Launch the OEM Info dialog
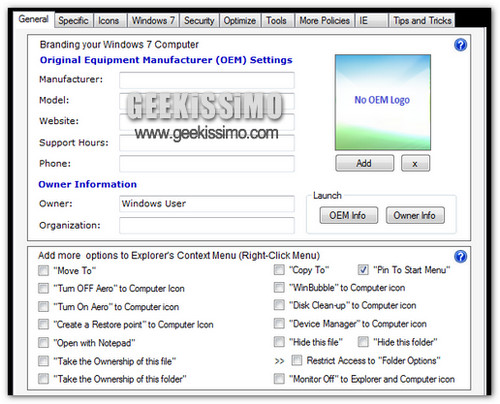 pyautogui.click(x=348, y=215)
